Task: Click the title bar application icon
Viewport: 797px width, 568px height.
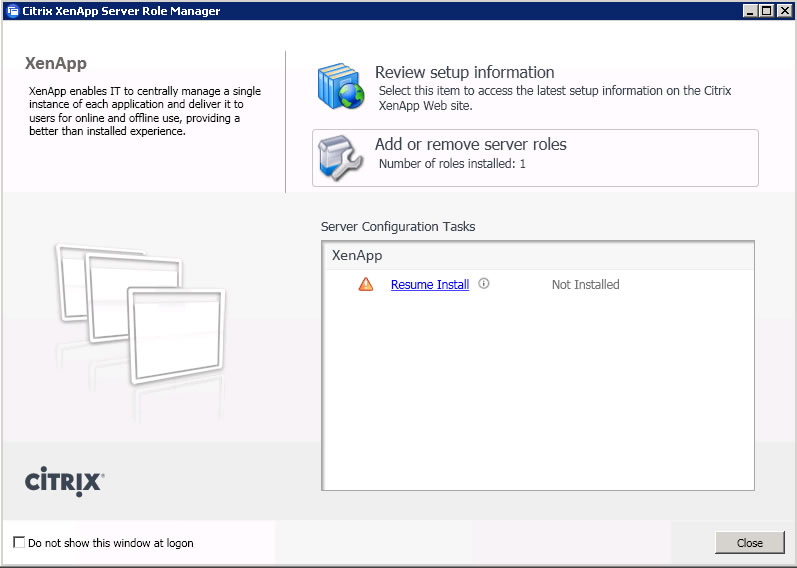Action: (11, 11)
